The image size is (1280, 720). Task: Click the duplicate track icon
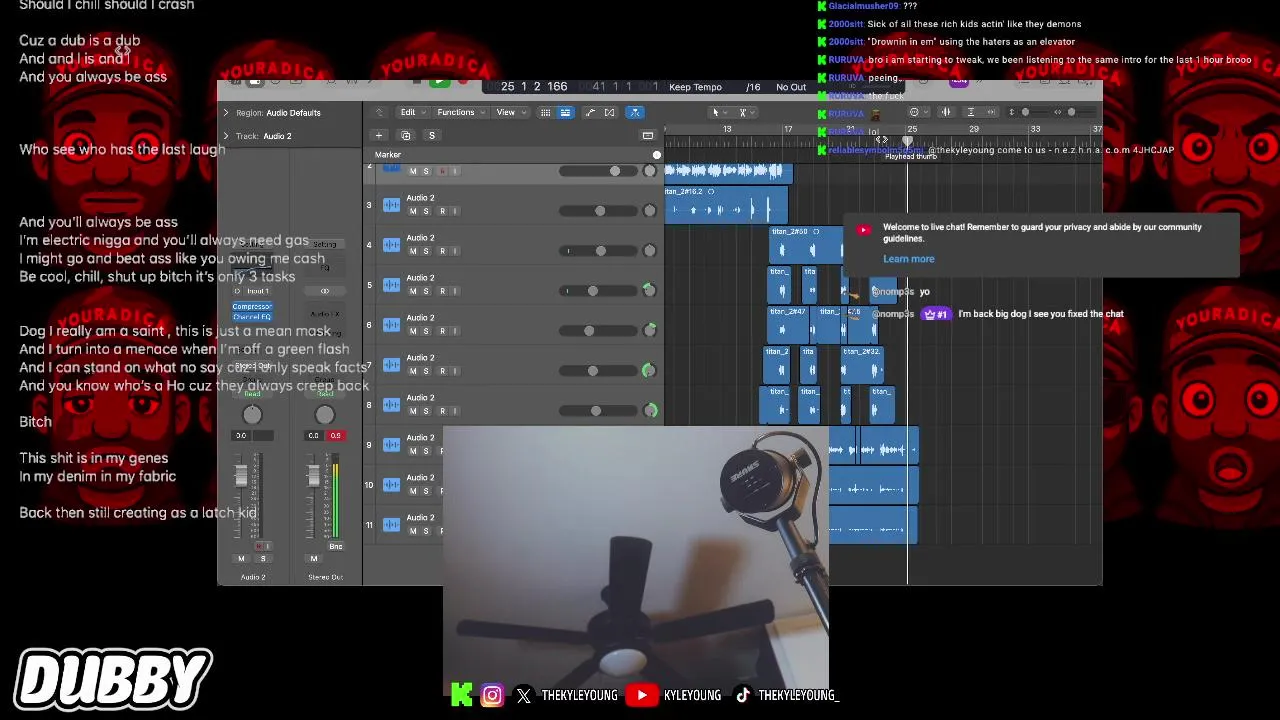coord(405,135)
